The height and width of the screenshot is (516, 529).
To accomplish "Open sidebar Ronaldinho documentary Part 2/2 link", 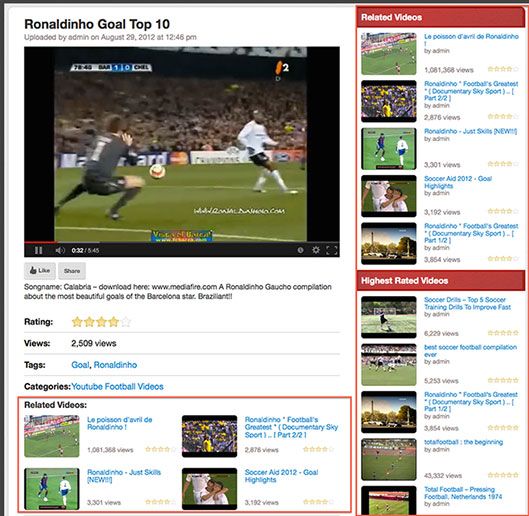I will pos(471,91).
